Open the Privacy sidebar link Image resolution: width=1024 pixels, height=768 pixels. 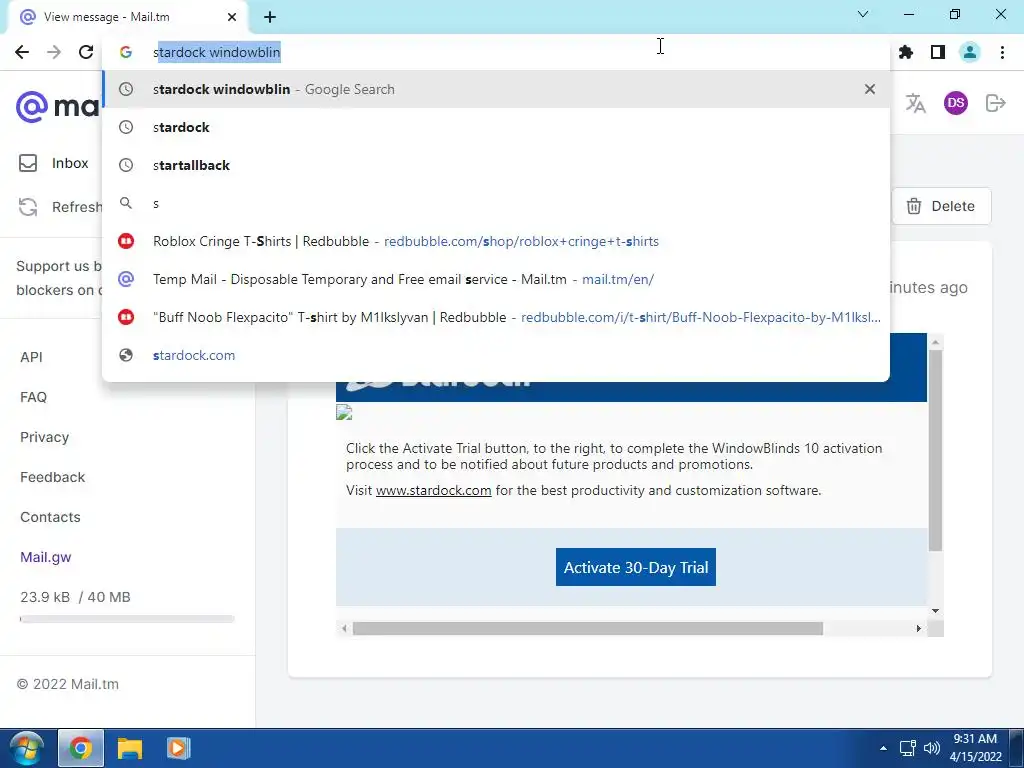pyautogui.click(x=44, y=437)
